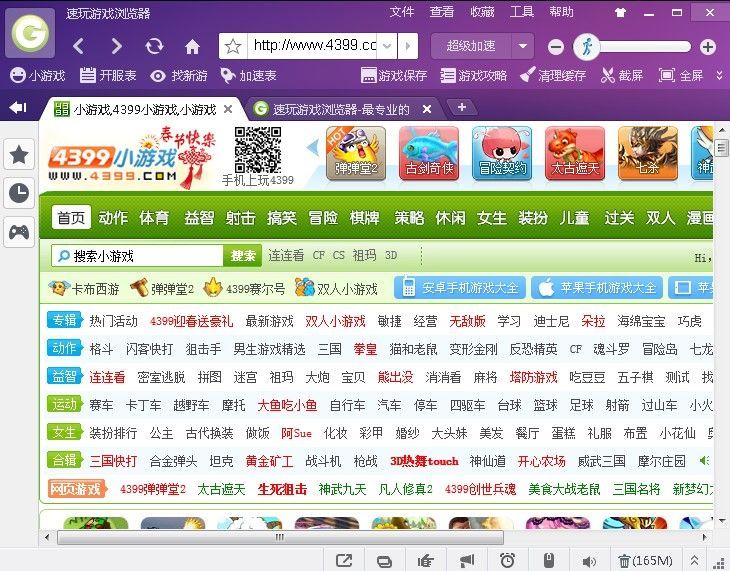Mute sound with speaker icon
The image size is (730, 571).
(x=589, y=561)
